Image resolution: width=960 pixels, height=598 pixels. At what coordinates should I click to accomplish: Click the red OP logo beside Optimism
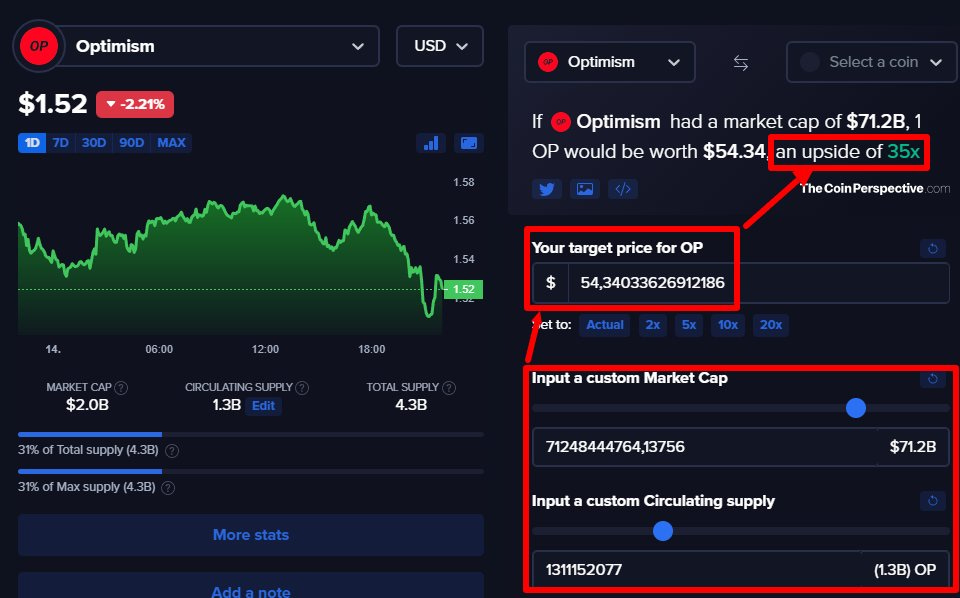click(39, 46)
